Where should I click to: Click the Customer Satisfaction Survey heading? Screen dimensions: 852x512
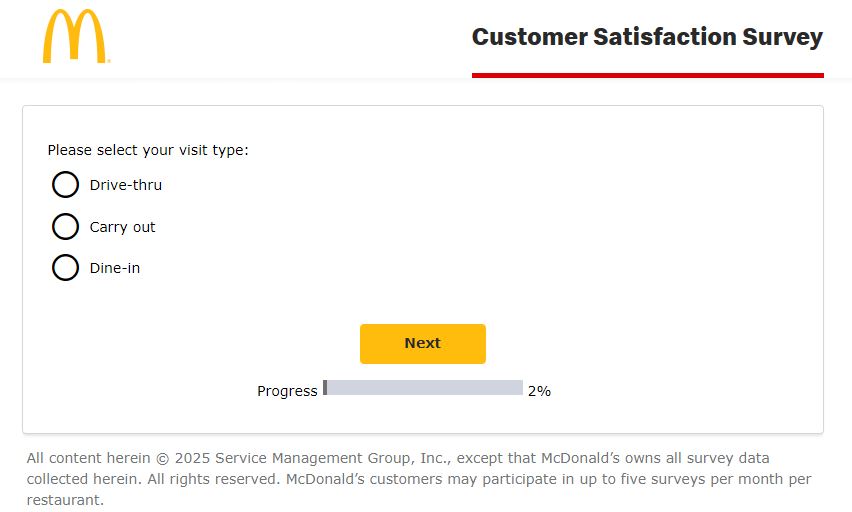click(x=647, y=38)
